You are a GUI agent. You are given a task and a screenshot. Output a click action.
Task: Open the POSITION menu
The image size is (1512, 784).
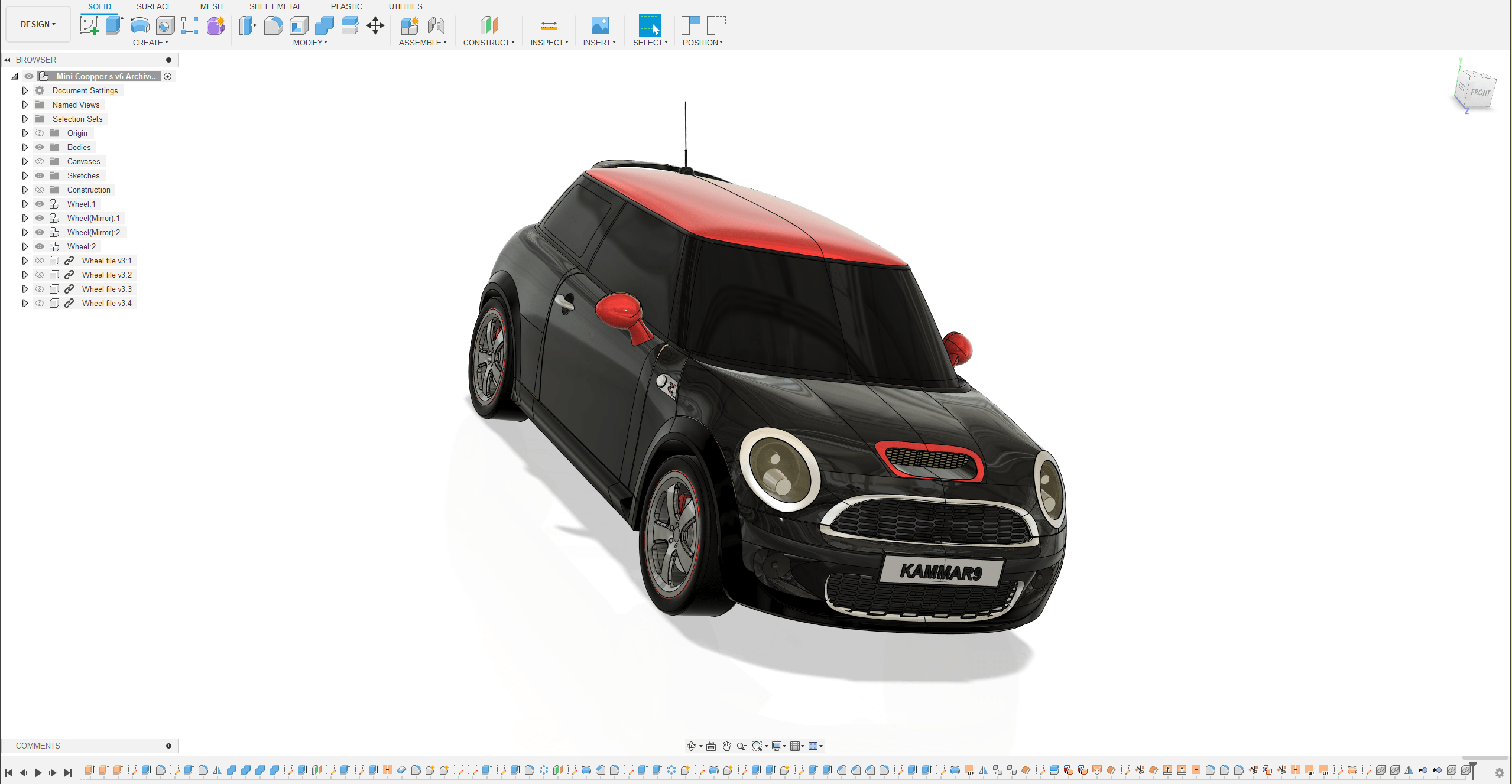pos(703,43)
